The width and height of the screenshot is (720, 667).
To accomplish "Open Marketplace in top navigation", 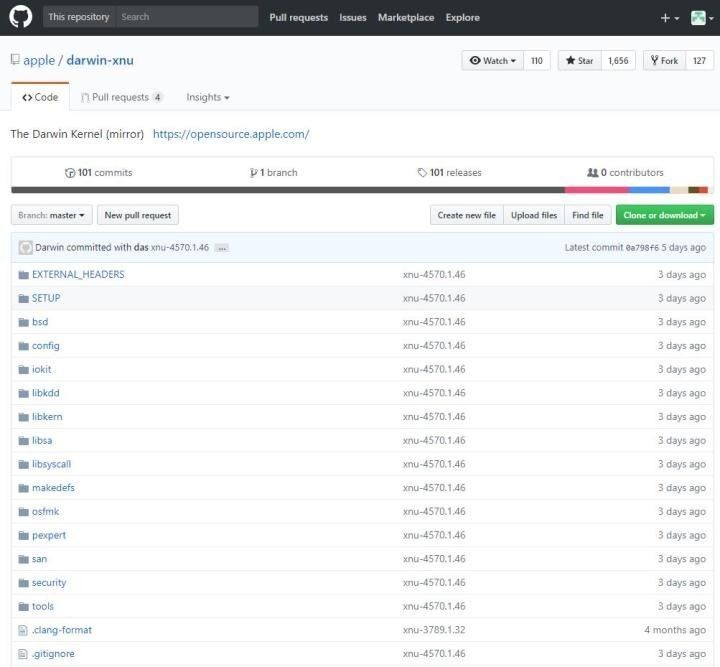I will click(x=406, y=17).
